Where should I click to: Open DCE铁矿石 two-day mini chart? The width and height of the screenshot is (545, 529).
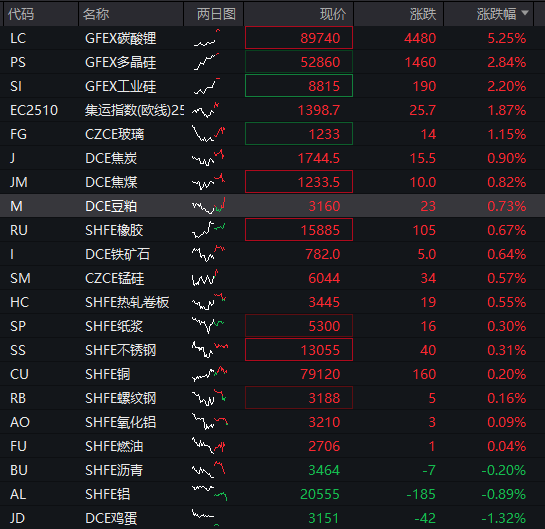click(x=209, y=254)
